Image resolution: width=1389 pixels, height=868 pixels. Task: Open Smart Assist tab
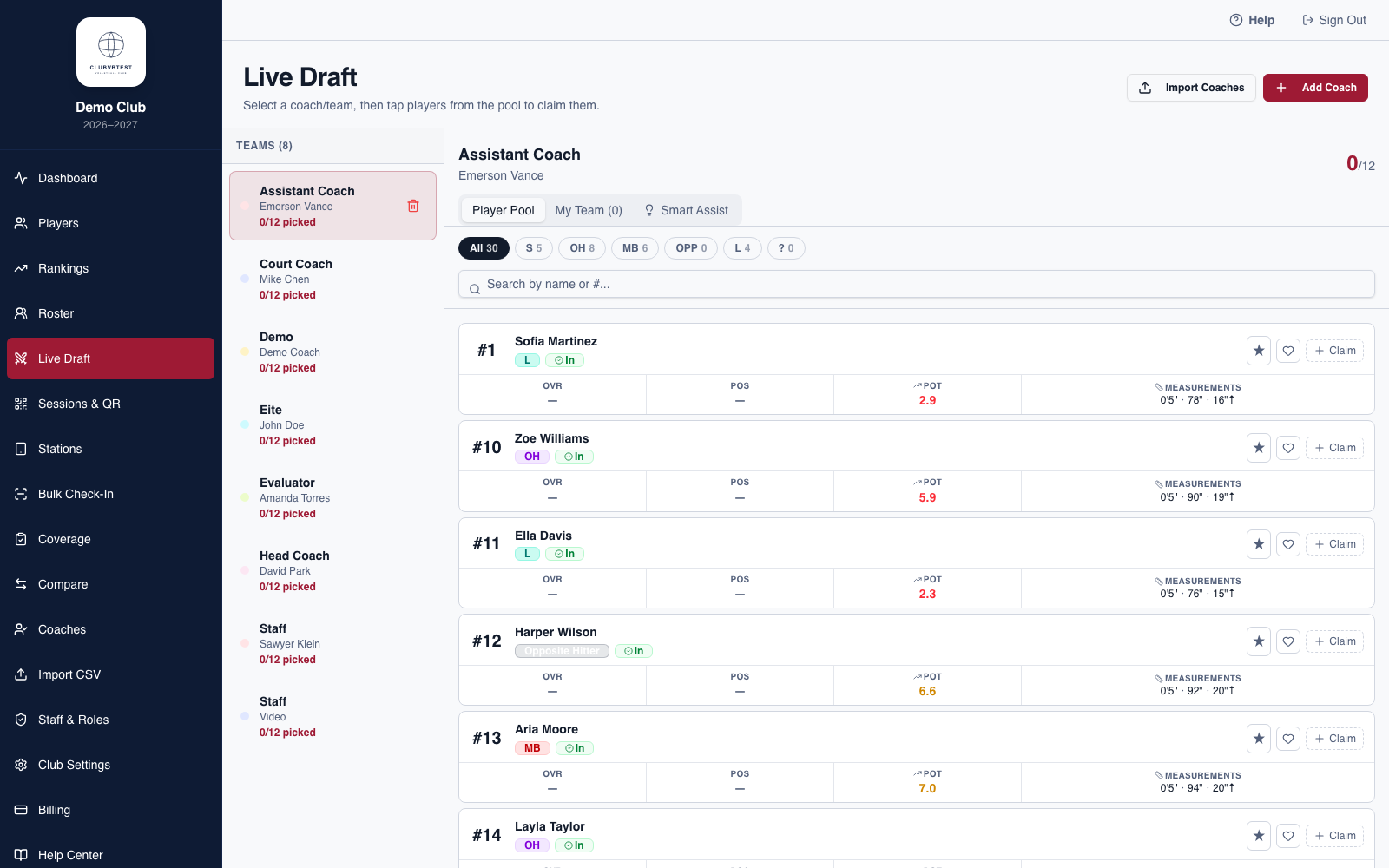pos(686,210)
